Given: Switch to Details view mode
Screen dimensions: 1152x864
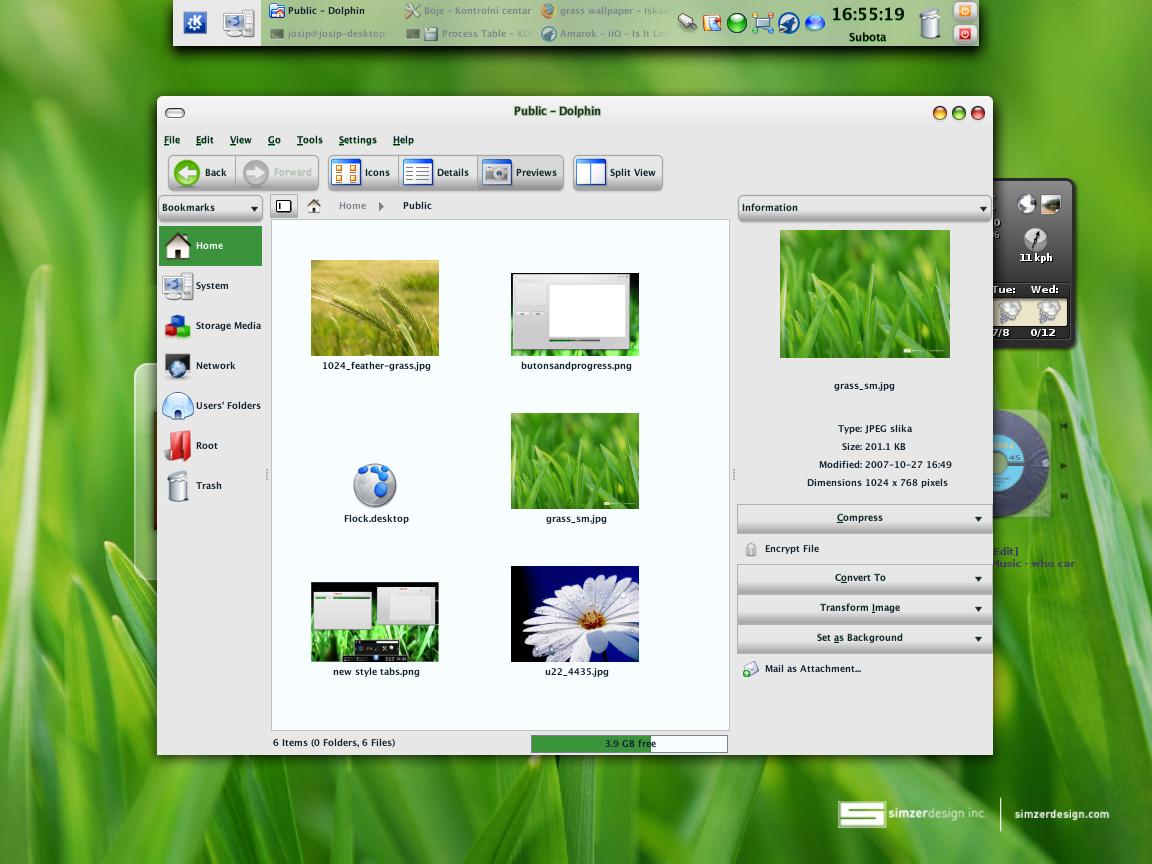Looking at the screenshot, I should click(437, 173).
